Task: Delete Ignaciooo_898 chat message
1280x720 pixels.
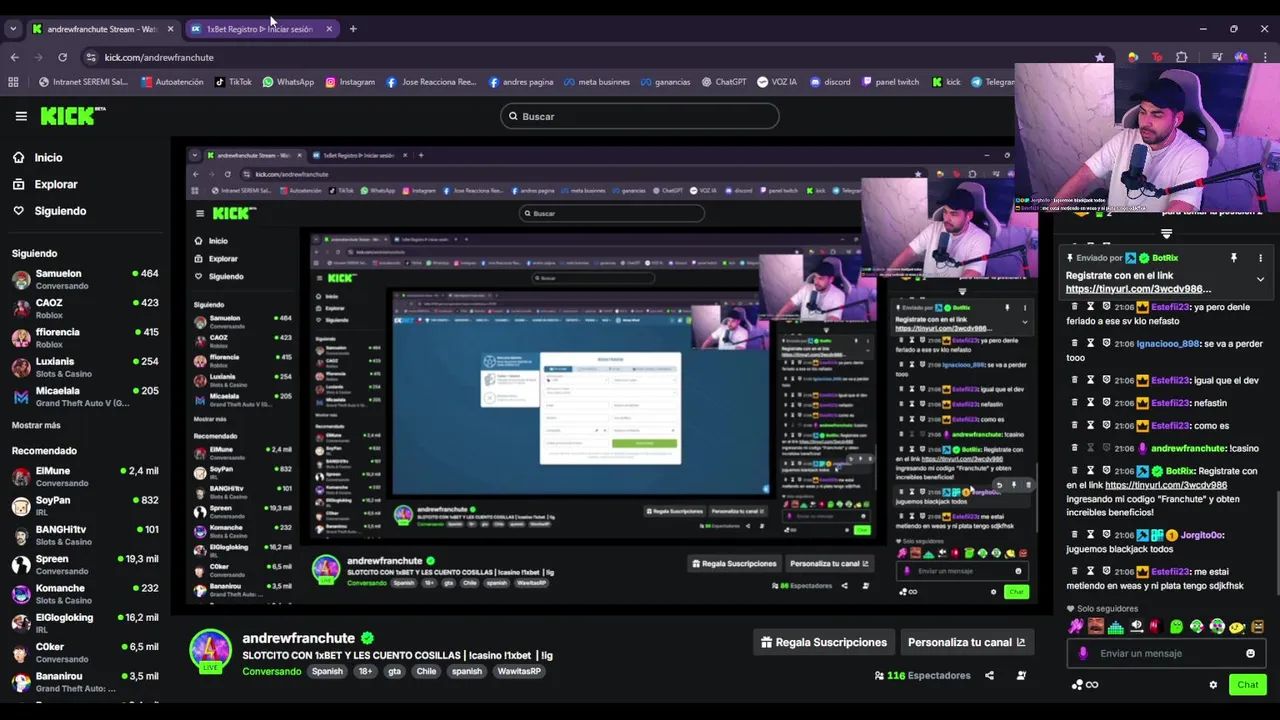Action: coord(1075,343)
